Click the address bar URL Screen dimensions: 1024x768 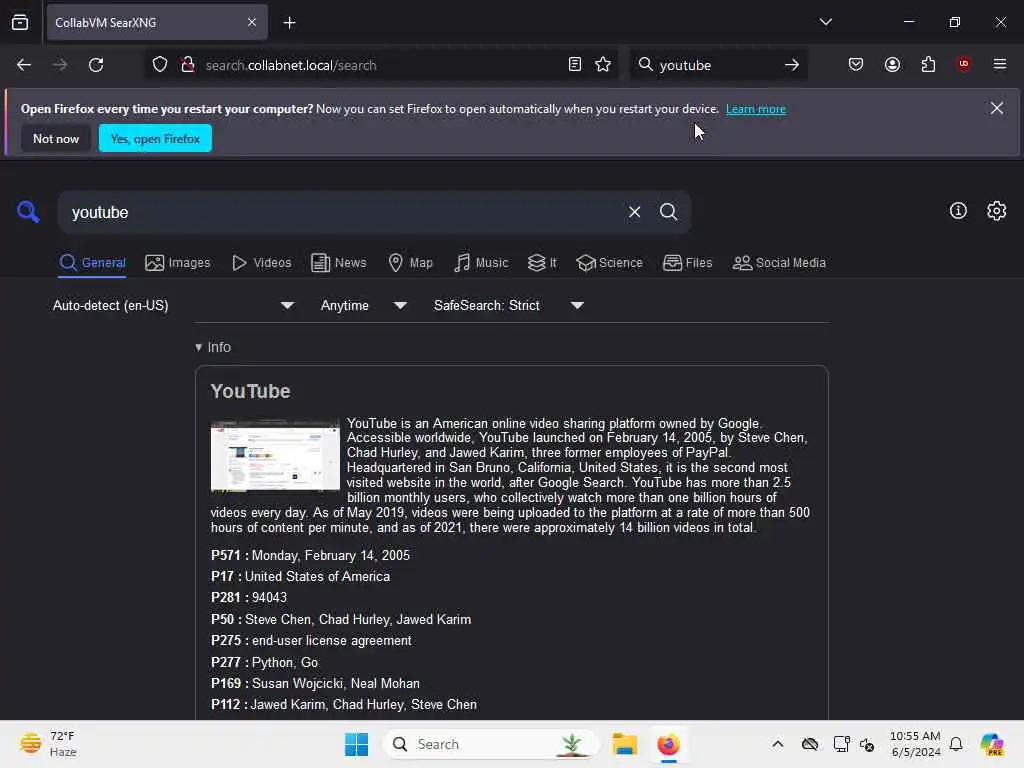291,65
